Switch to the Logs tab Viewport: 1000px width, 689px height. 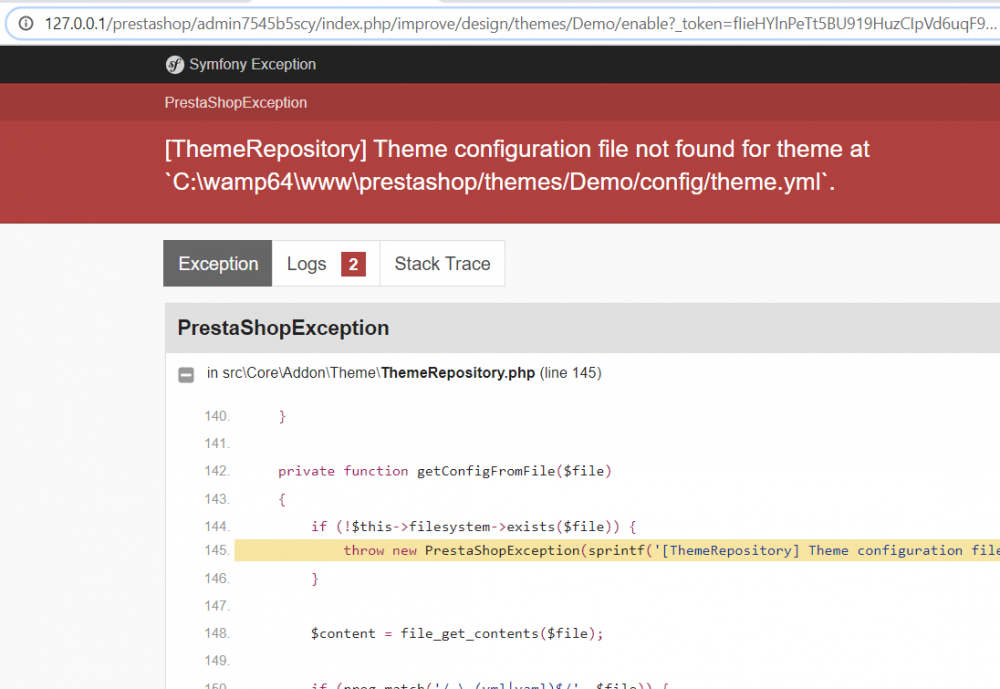[x=307, y=264]
